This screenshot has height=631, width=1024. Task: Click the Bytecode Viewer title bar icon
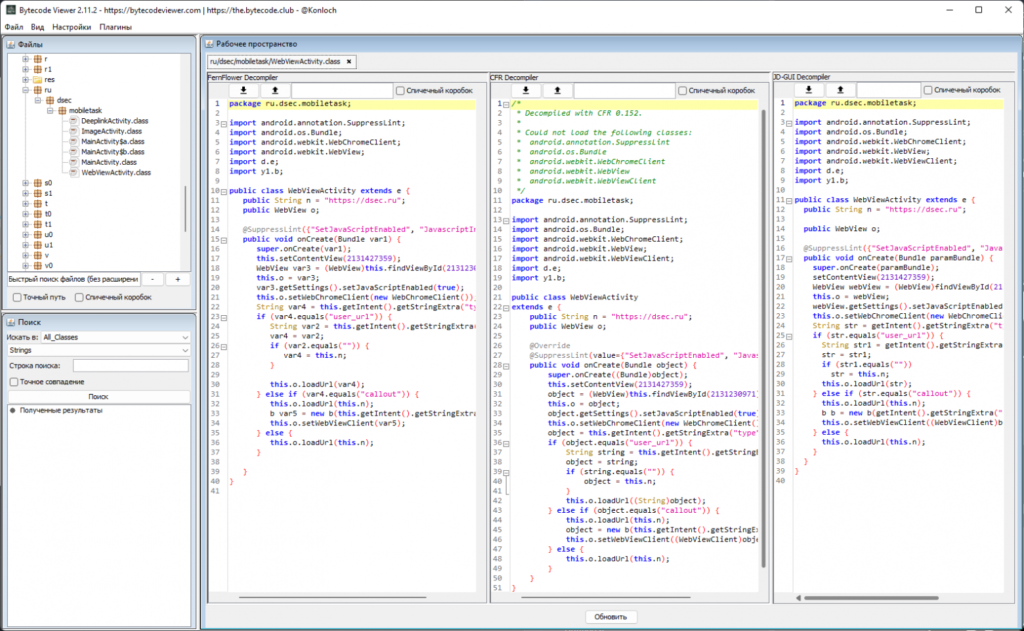coord(10,10)
